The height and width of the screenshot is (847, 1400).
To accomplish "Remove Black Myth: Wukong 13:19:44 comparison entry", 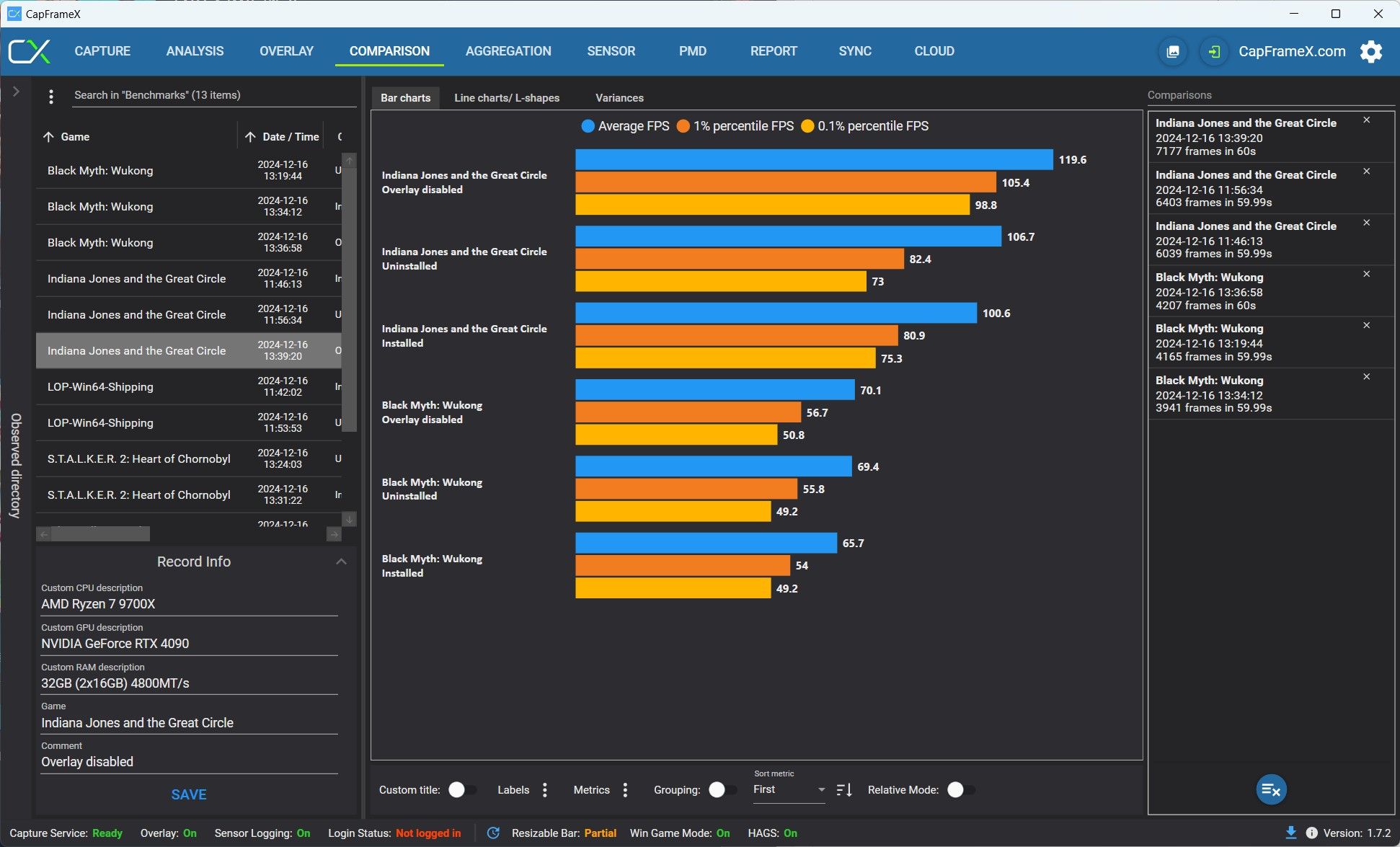I will pos(1366,325).
